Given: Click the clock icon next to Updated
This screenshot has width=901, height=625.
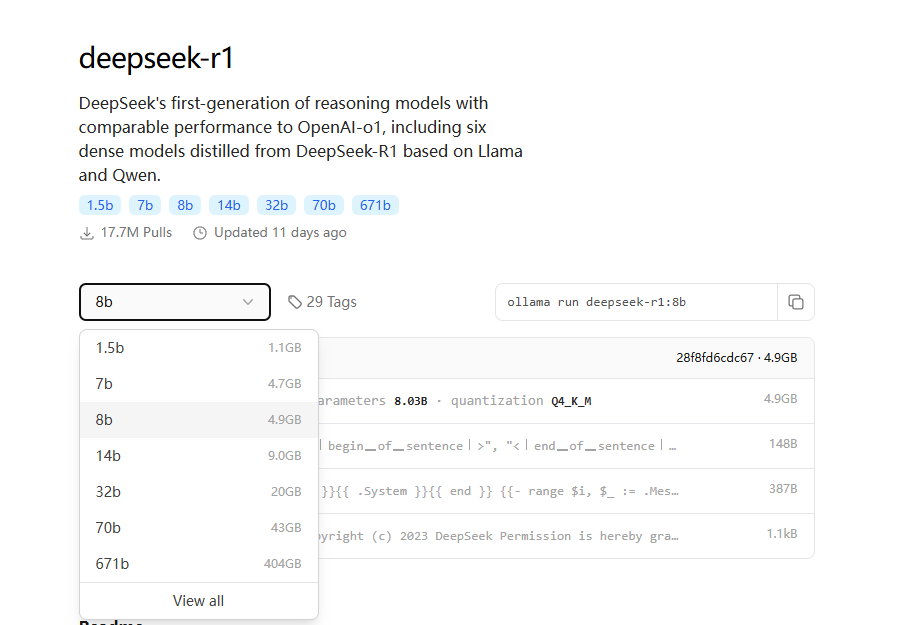Looking at the screenshot, I should click(200, 233).
